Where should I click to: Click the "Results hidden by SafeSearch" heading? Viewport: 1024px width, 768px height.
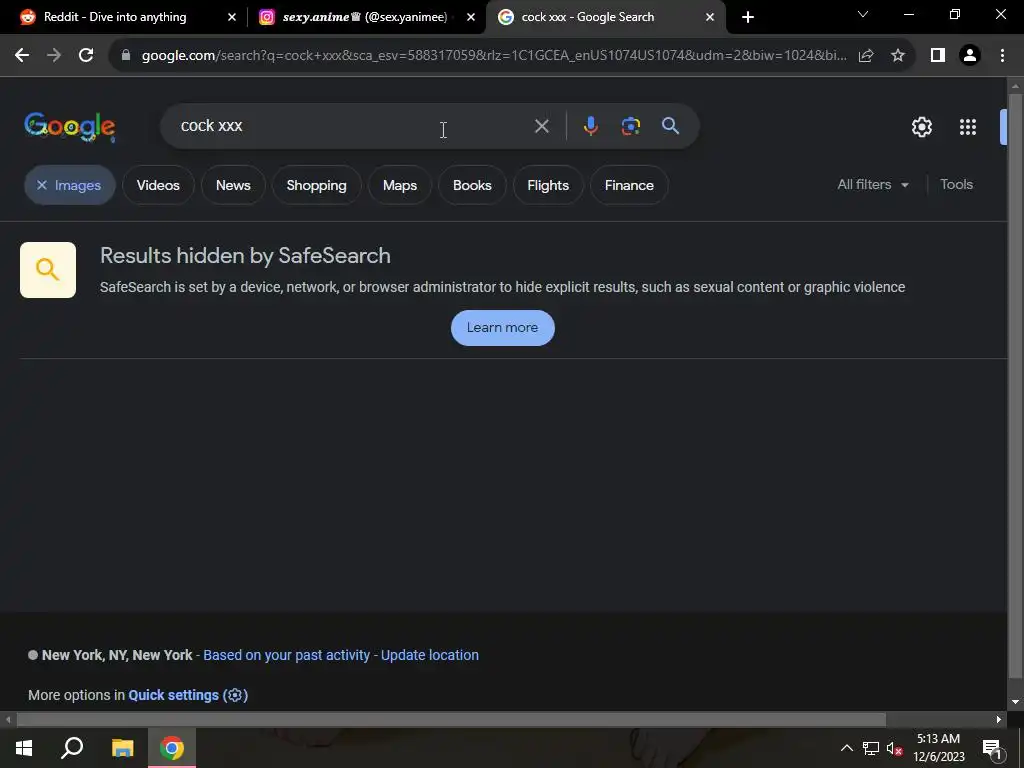tap(245, 255)
